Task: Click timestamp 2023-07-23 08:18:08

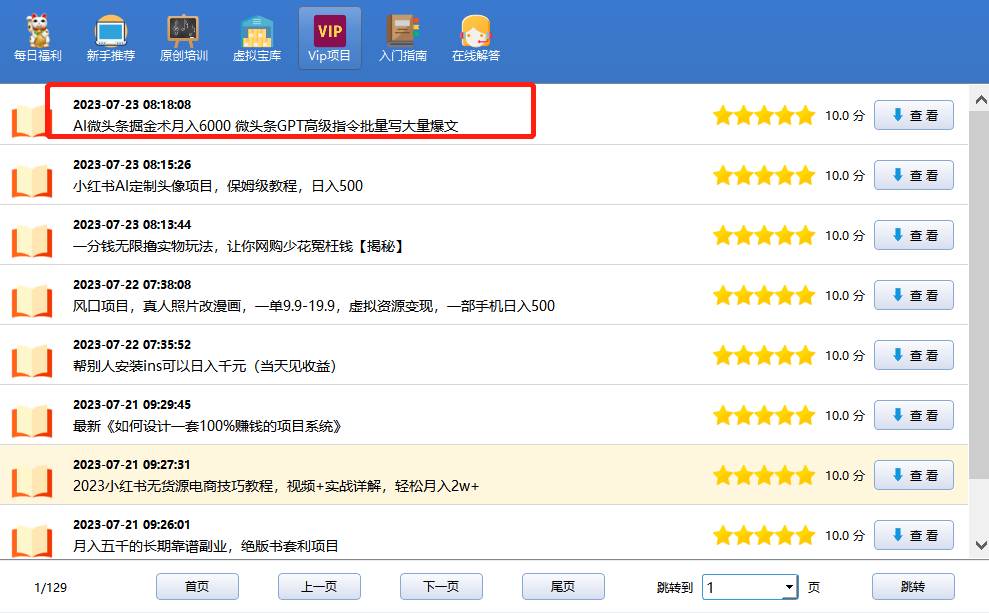Action: tap(132, 105)
